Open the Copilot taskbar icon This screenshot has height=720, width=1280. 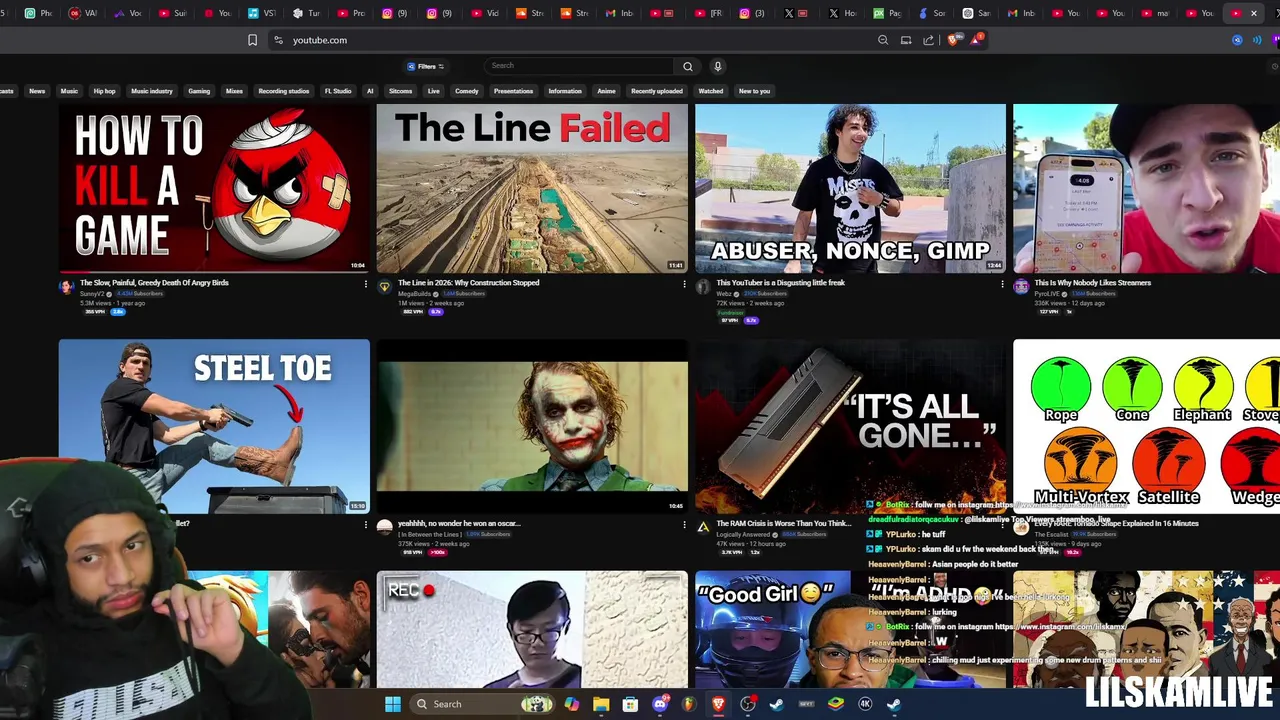coord(572,704)
